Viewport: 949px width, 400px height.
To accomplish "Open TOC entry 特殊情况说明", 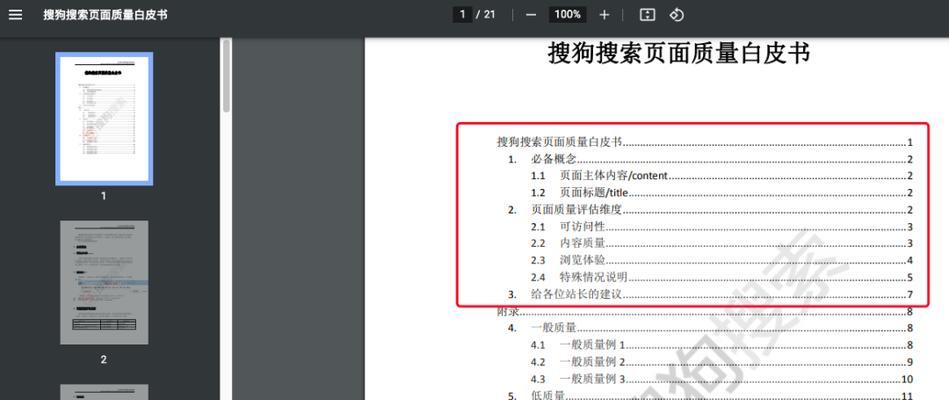I will coord(721,278).
